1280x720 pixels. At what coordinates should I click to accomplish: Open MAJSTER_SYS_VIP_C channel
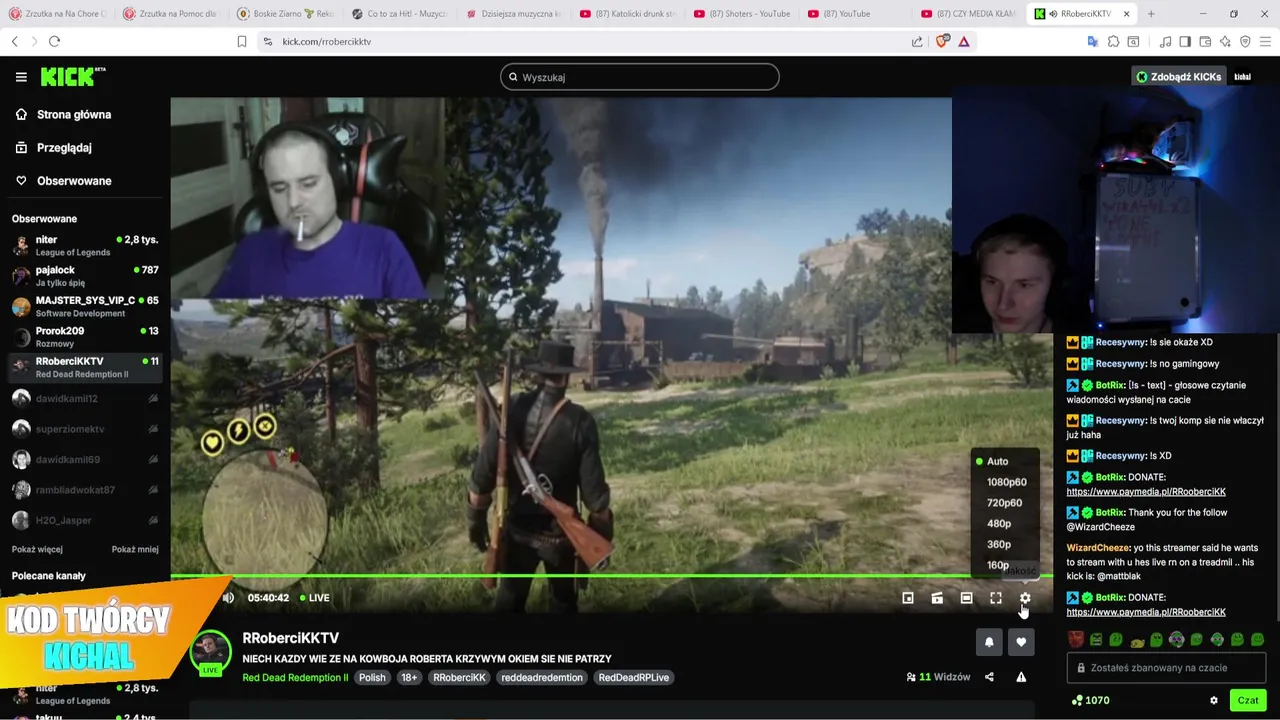[84, 306]
